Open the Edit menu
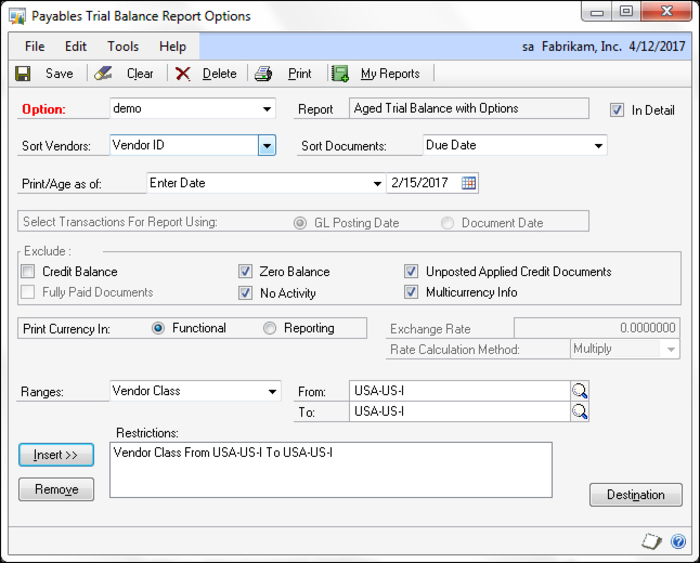Image resolution: width=700 pixels, height=563 pixels. click(75, 46)
